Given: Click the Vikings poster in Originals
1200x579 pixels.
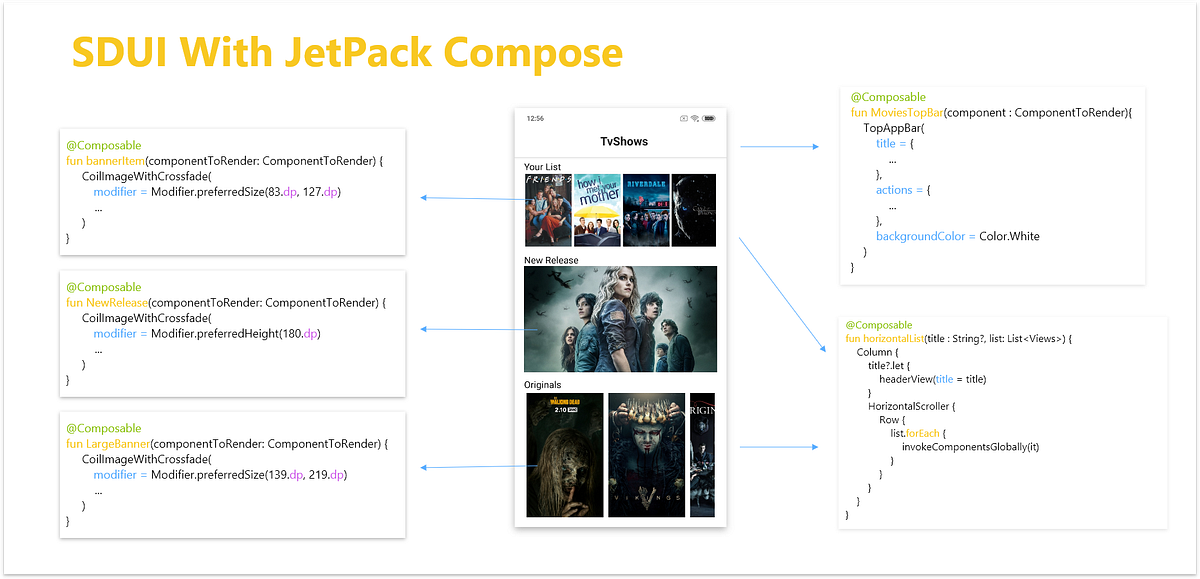Looking at the screenshot, I should [645, 454].
